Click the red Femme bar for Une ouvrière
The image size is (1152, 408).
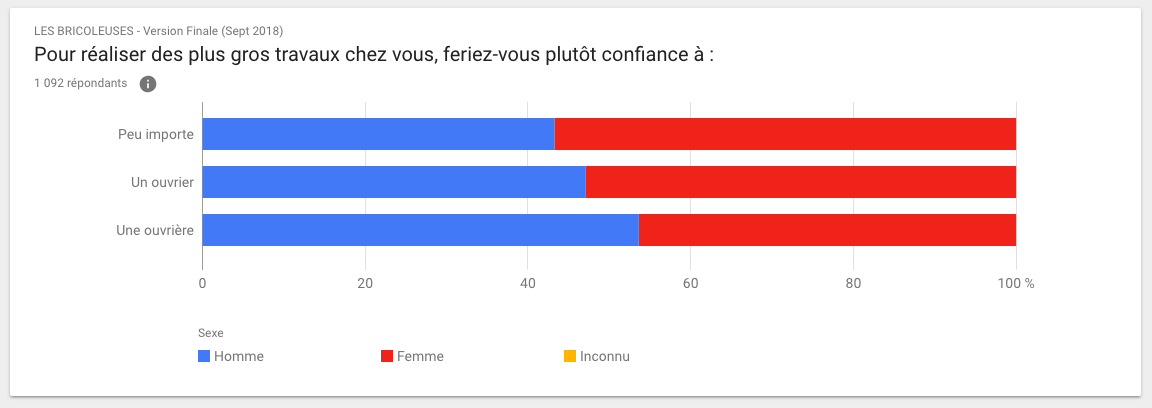(x=827, y=230)
